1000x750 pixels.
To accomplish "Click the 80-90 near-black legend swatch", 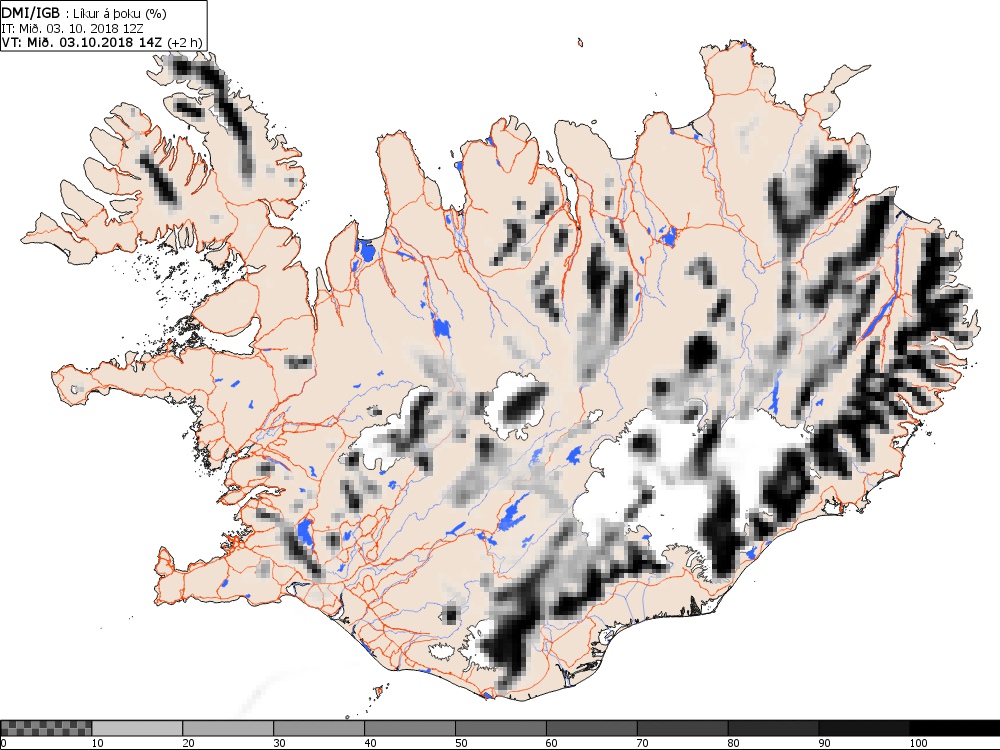I will [x=773, y=728].
